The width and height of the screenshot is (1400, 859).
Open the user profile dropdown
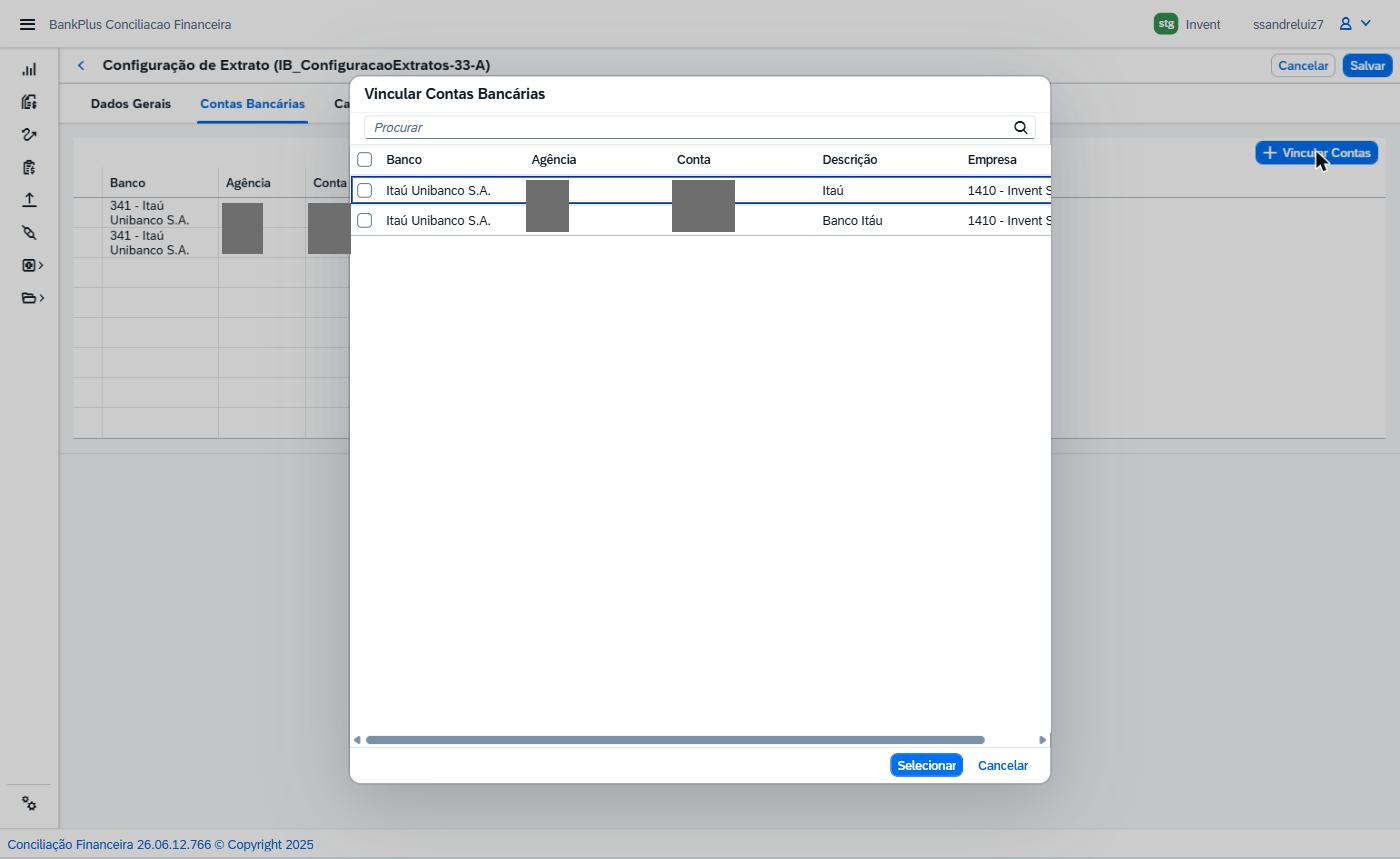pyautogui.click(x=1355, y=24)
